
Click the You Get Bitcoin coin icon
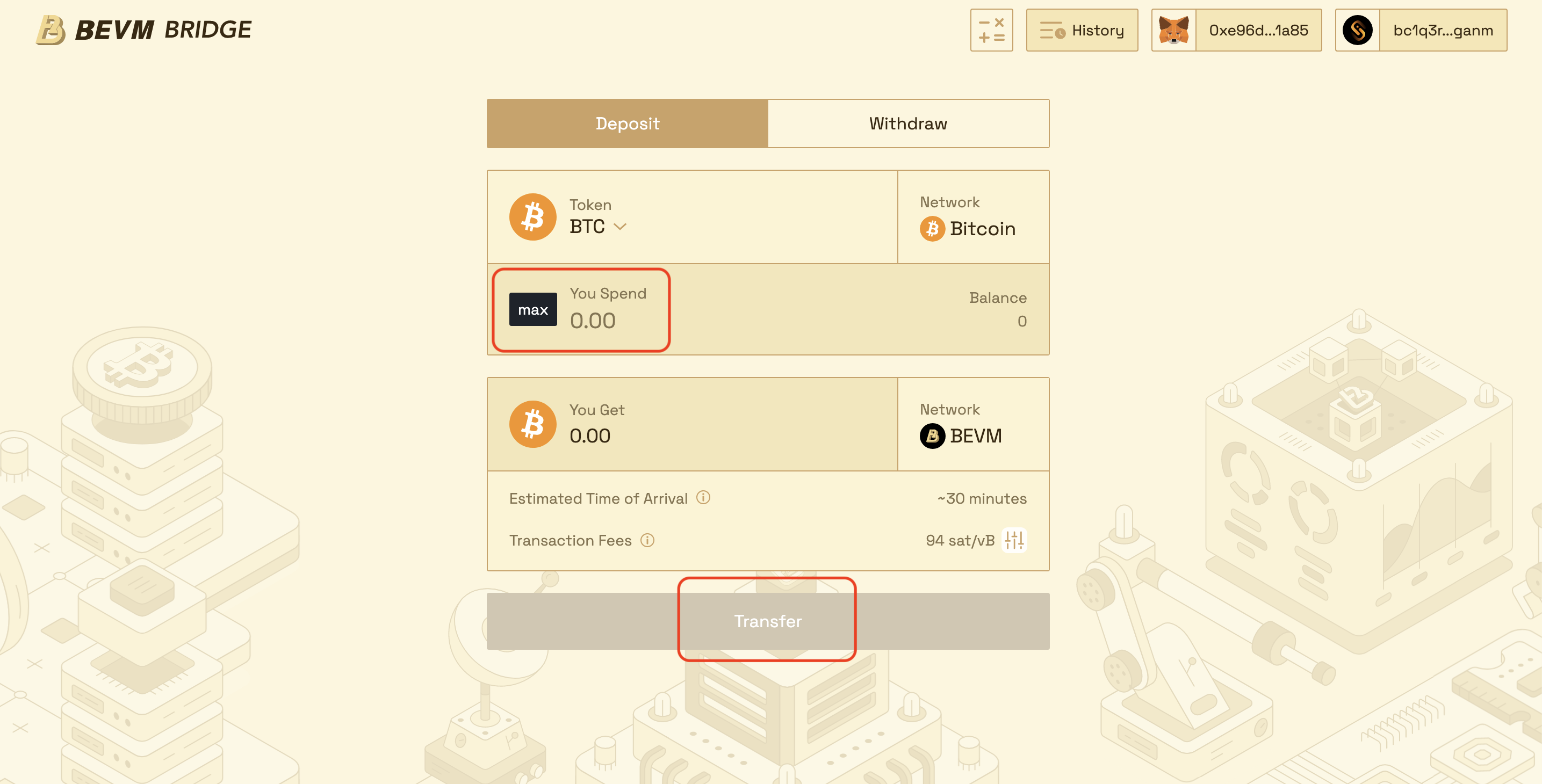[533, 424]
